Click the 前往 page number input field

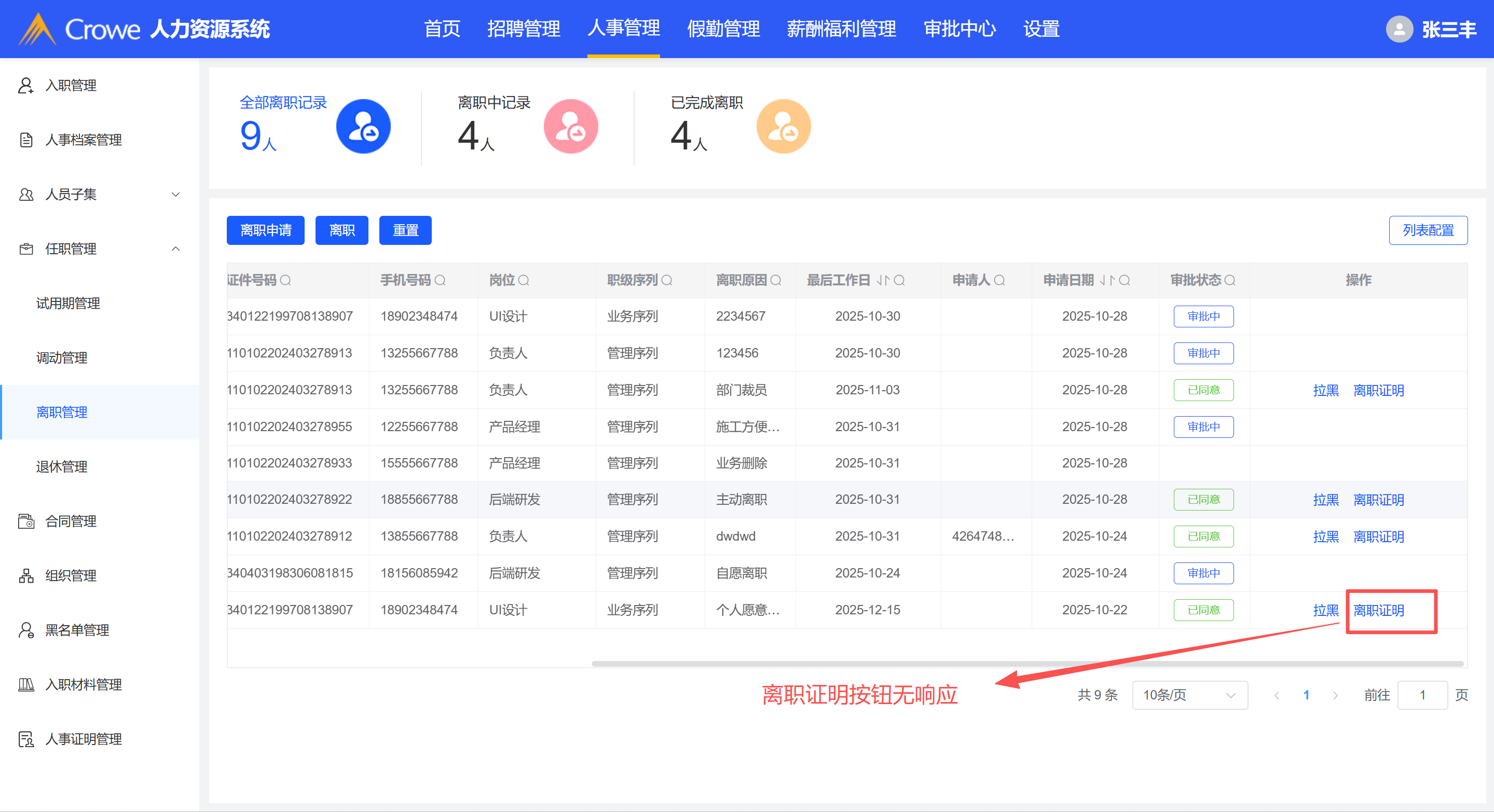pyautogui.click(x=1422, y=695)
